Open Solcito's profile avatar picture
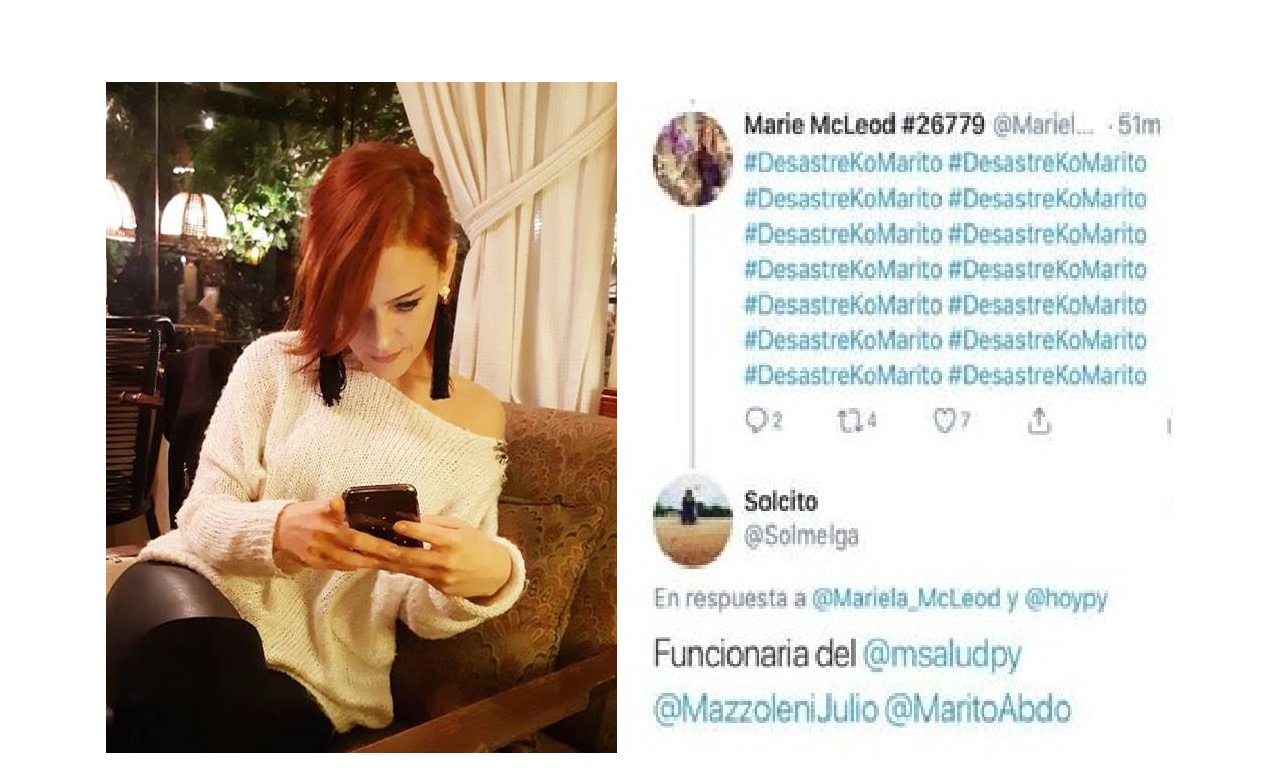This screenshot has height=776, width=1278. [x=692, y=520]
